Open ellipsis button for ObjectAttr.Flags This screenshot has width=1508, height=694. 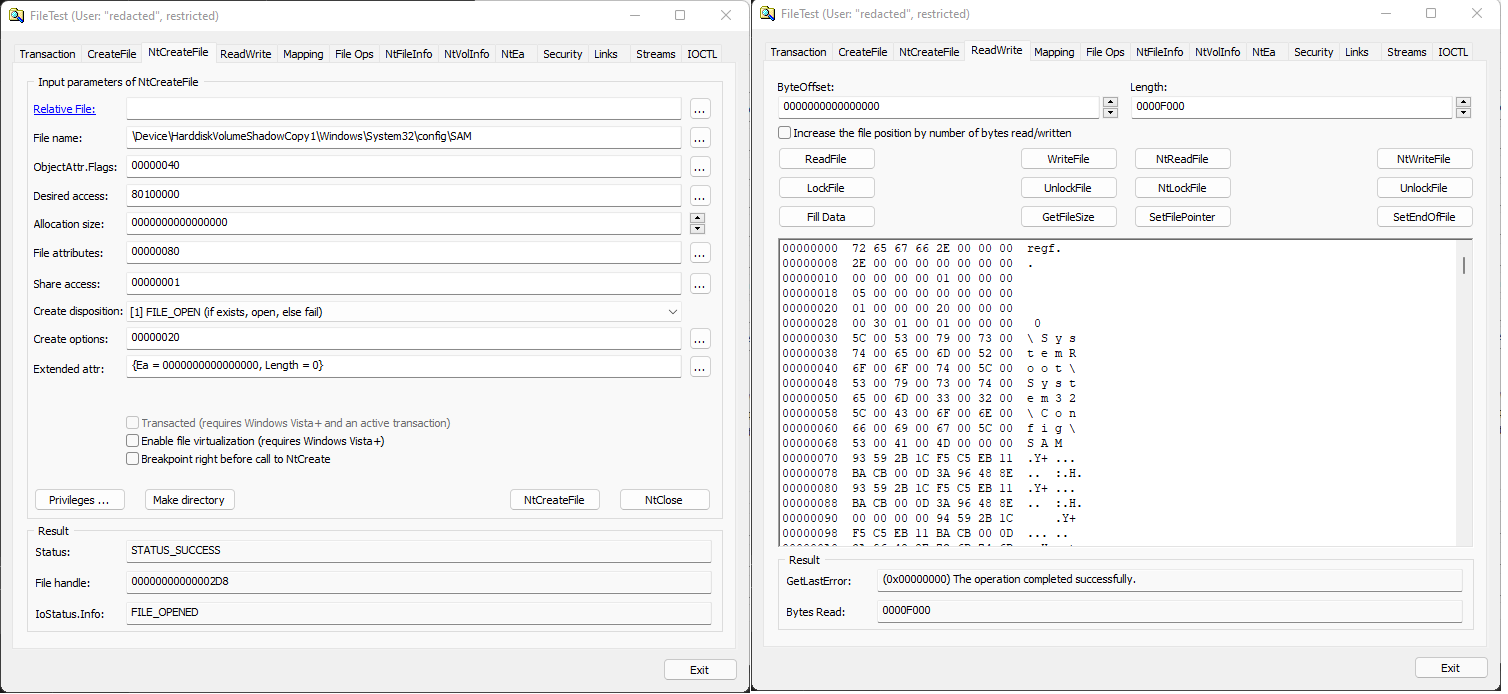pyautogui.click(x=700, y=167)
